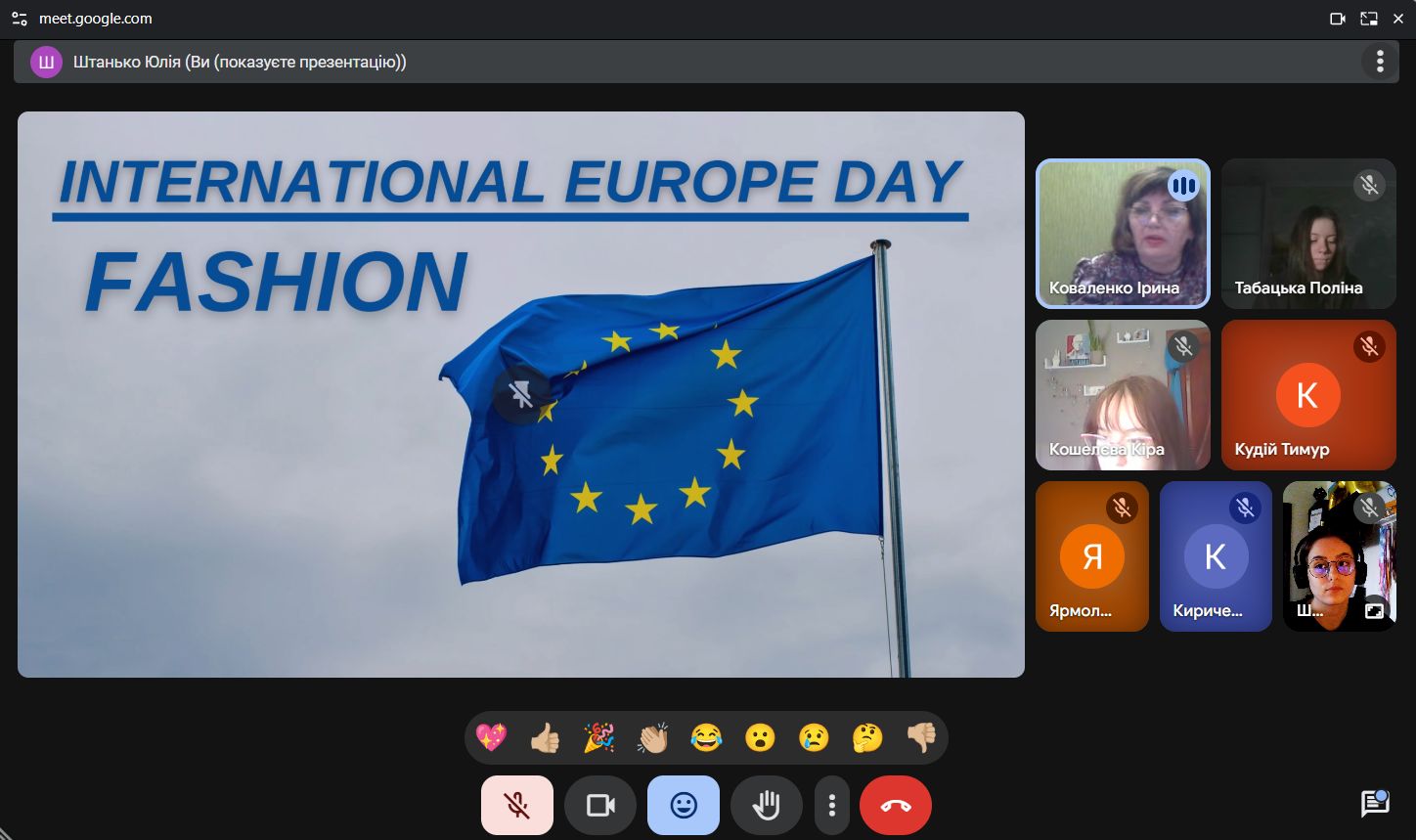The height and width of the screenshot is (840, 1416).
Task: Open presentation options three-dot menu
Action: pyautogui.click(x=1379, y=62)
